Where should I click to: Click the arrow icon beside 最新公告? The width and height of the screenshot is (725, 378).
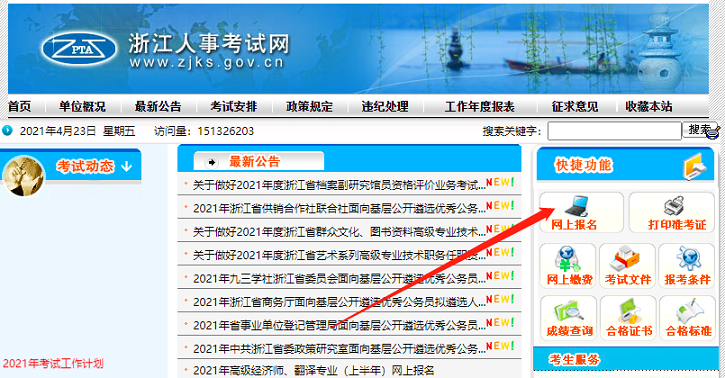(211, 162)
